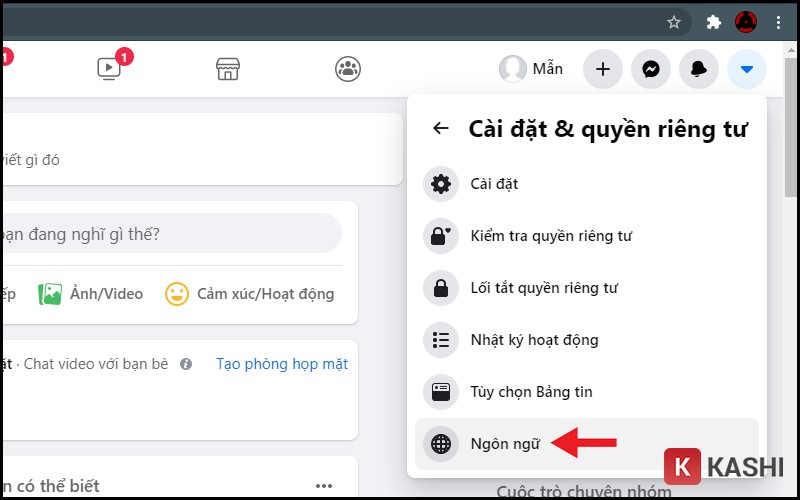Open the Groups tab
800x500 pixels.
(x=348, y=69)
